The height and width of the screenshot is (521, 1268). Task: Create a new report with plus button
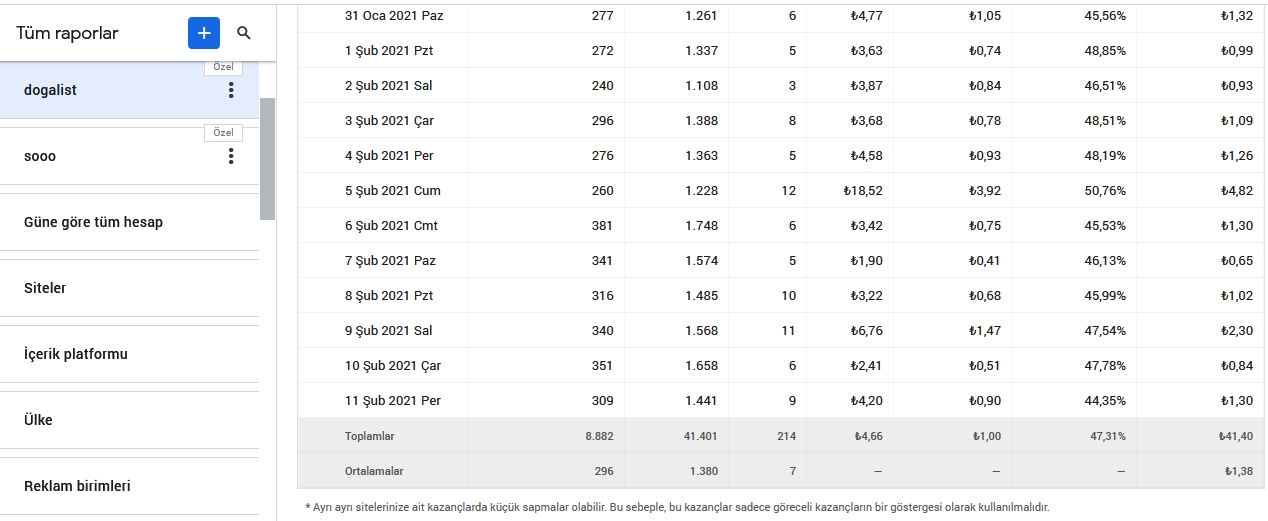point(204,33)
